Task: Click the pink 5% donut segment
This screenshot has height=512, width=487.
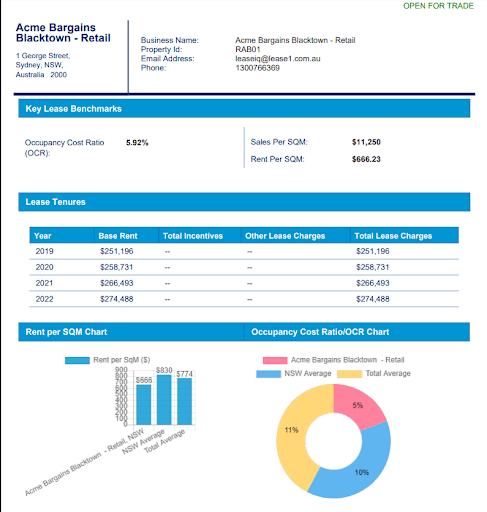Action: (x=357, y=405)
